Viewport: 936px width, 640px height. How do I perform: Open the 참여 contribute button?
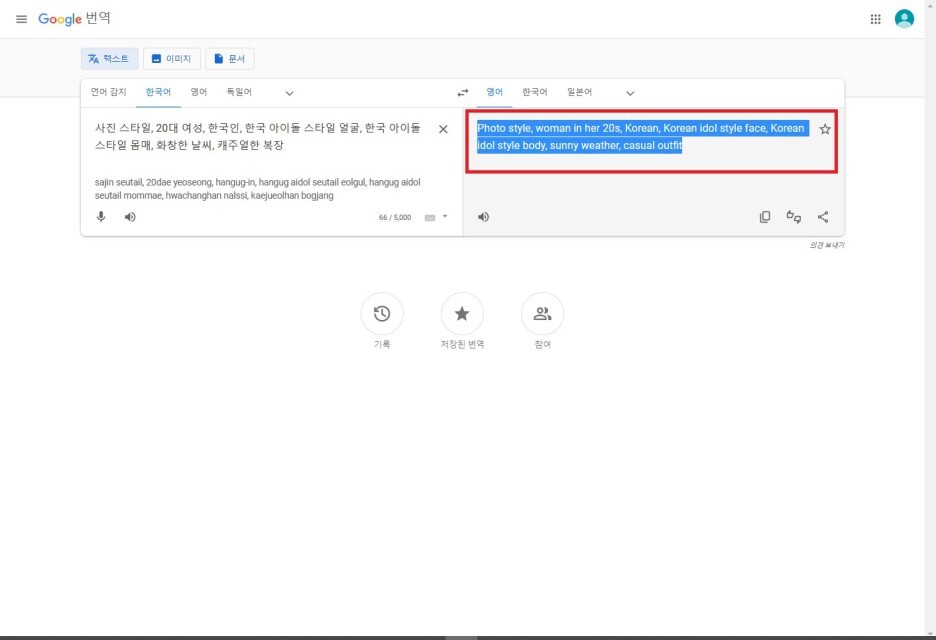pyautogui.click(x=542, y=313)
